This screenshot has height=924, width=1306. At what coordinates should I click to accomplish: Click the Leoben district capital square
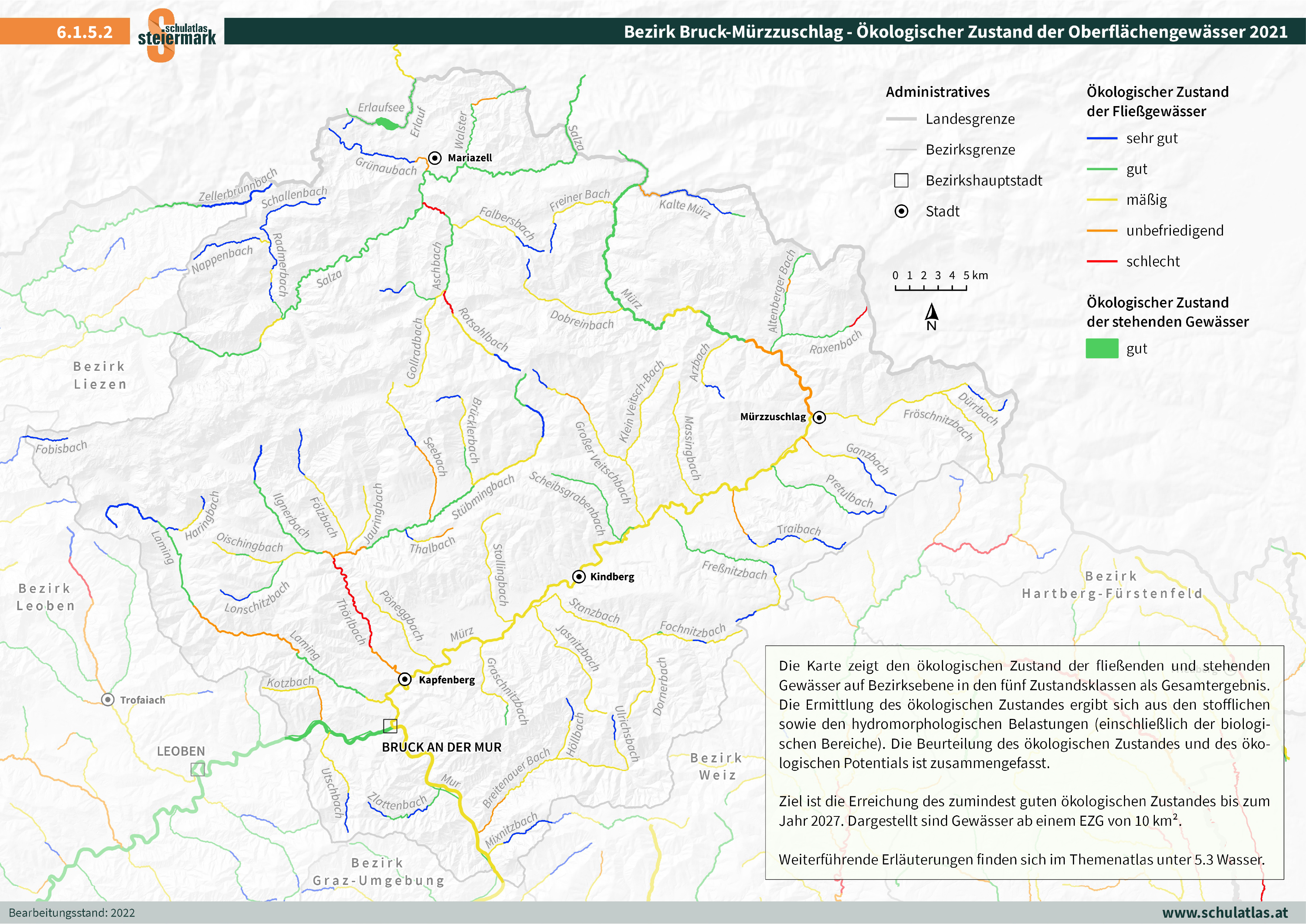197,769
